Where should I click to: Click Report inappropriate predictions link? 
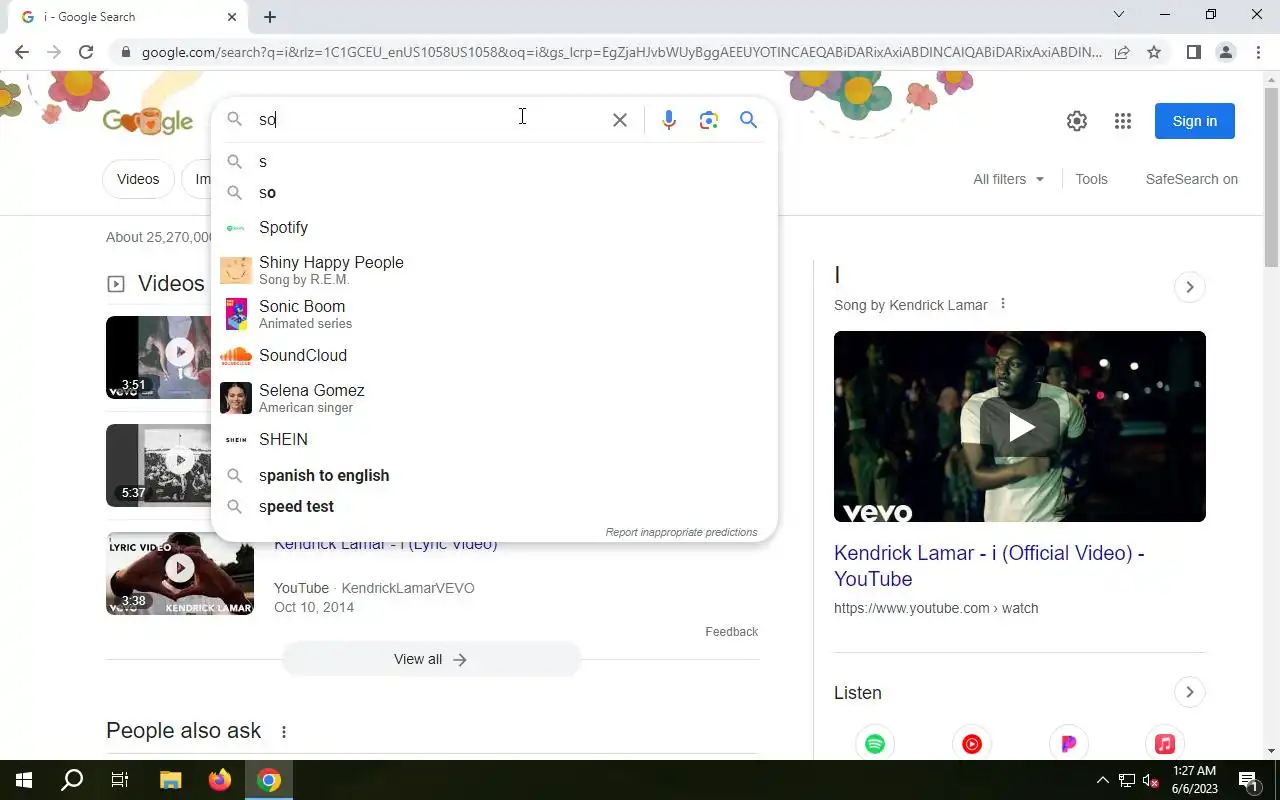click(x=681, y=532)
